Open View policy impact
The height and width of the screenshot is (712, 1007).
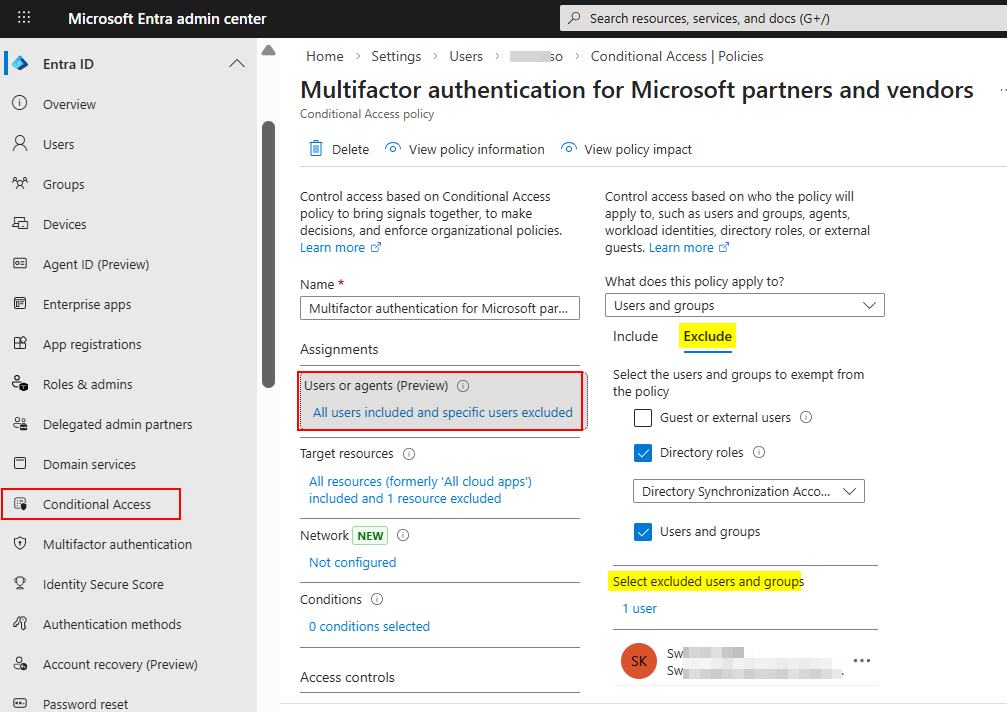click(x=626, y=149)
